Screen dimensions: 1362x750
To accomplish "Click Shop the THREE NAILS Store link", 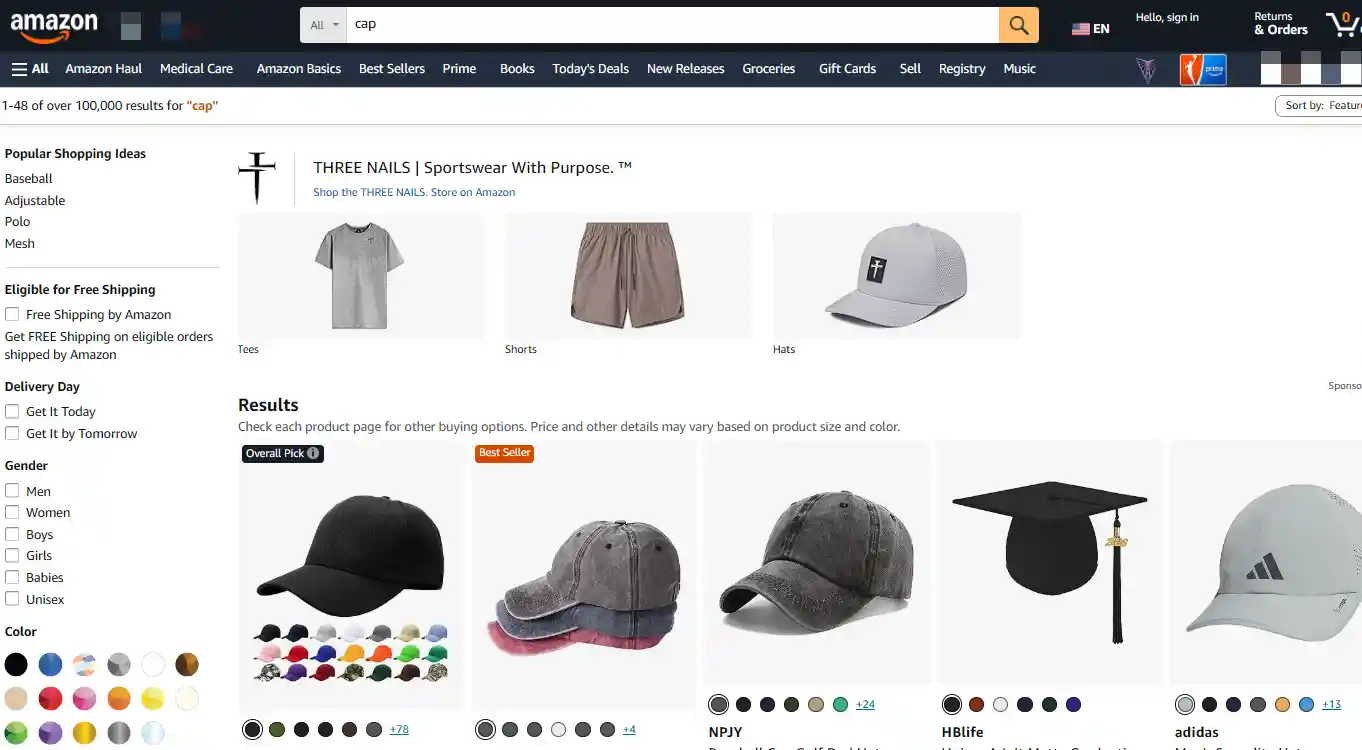I will click(x=414, y=192).
